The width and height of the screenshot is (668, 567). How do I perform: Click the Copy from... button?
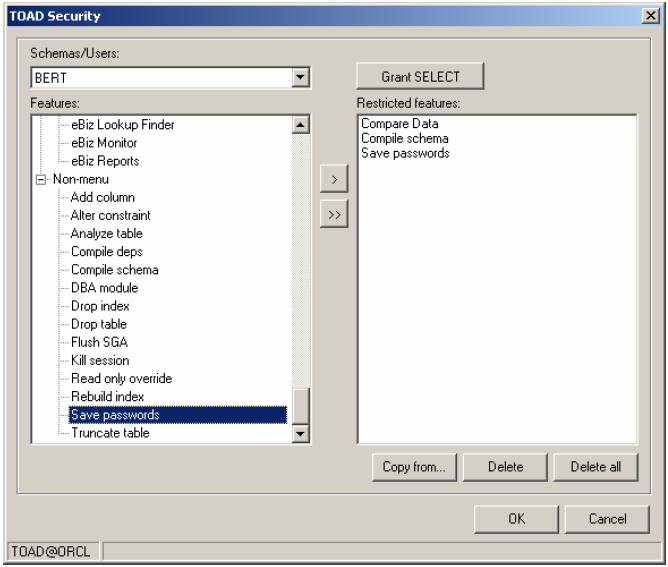click(x=414, y=467)
